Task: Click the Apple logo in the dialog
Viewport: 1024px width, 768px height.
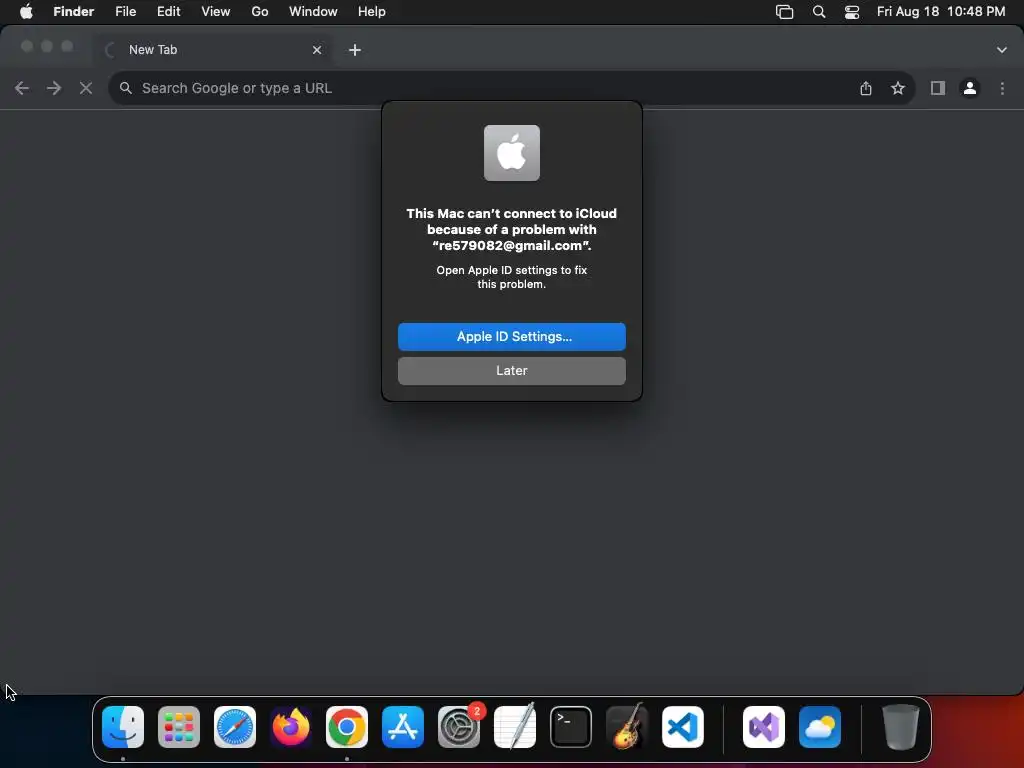Action: pos(511,153)
